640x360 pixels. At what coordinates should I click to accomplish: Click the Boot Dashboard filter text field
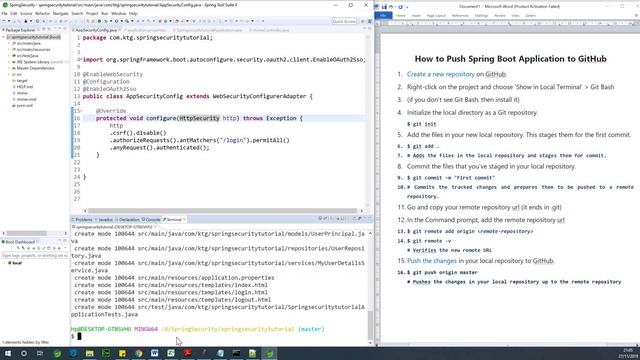tap(35, 256)
